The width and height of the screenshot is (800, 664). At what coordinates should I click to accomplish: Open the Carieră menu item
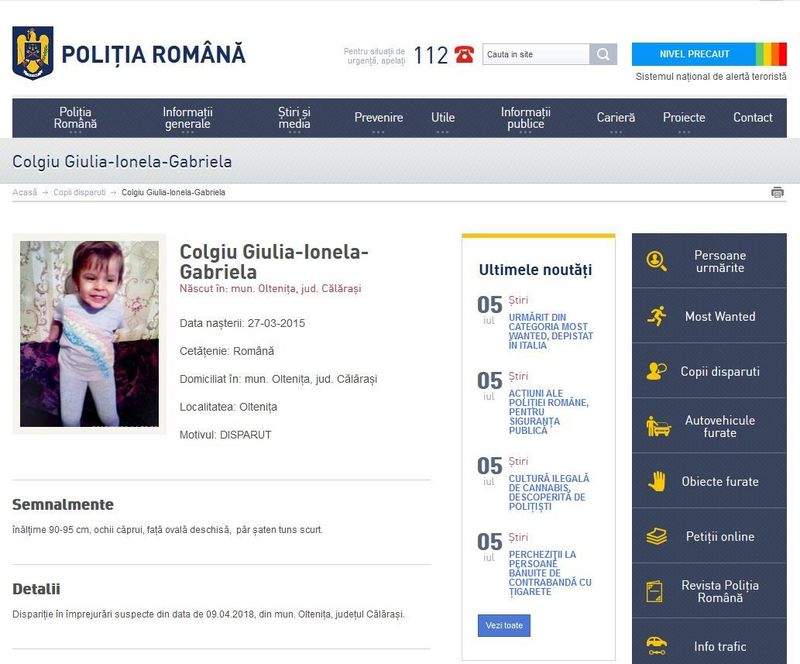click(x=615, y=118)
